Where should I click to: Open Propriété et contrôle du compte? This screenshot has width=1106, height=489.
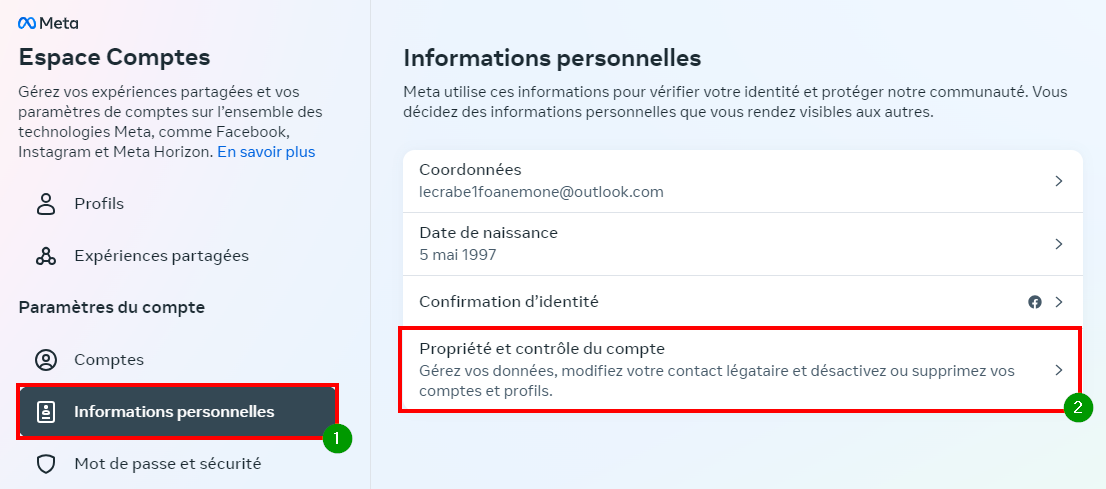542,349
